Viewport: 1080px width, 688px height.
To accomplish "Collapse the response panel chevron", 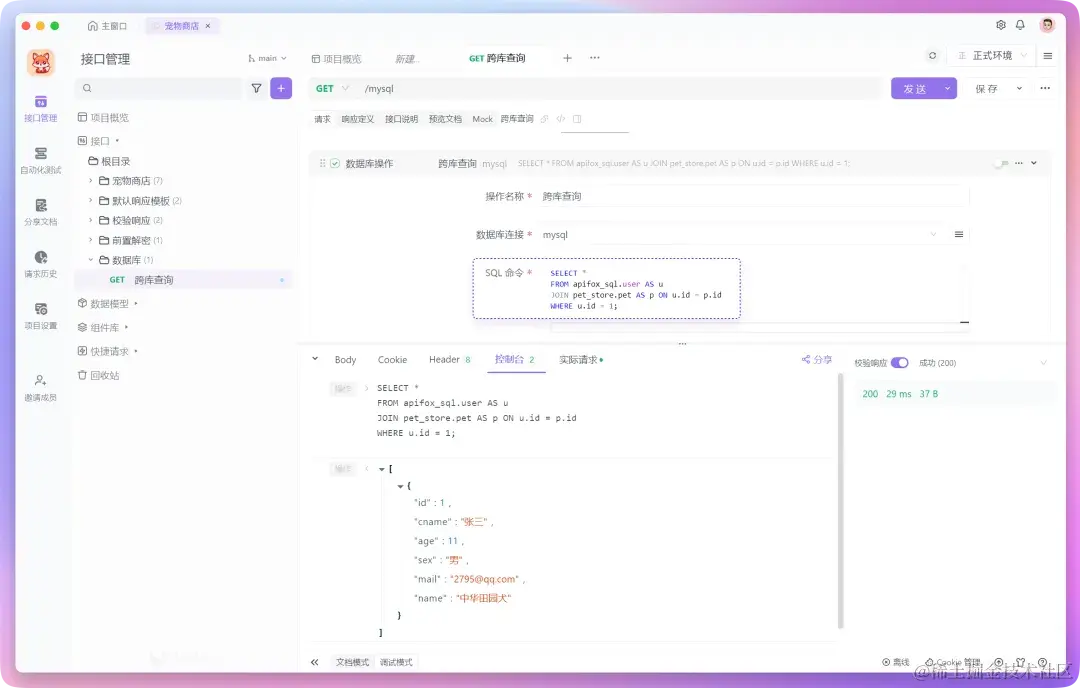I will (x=315, y=359).
